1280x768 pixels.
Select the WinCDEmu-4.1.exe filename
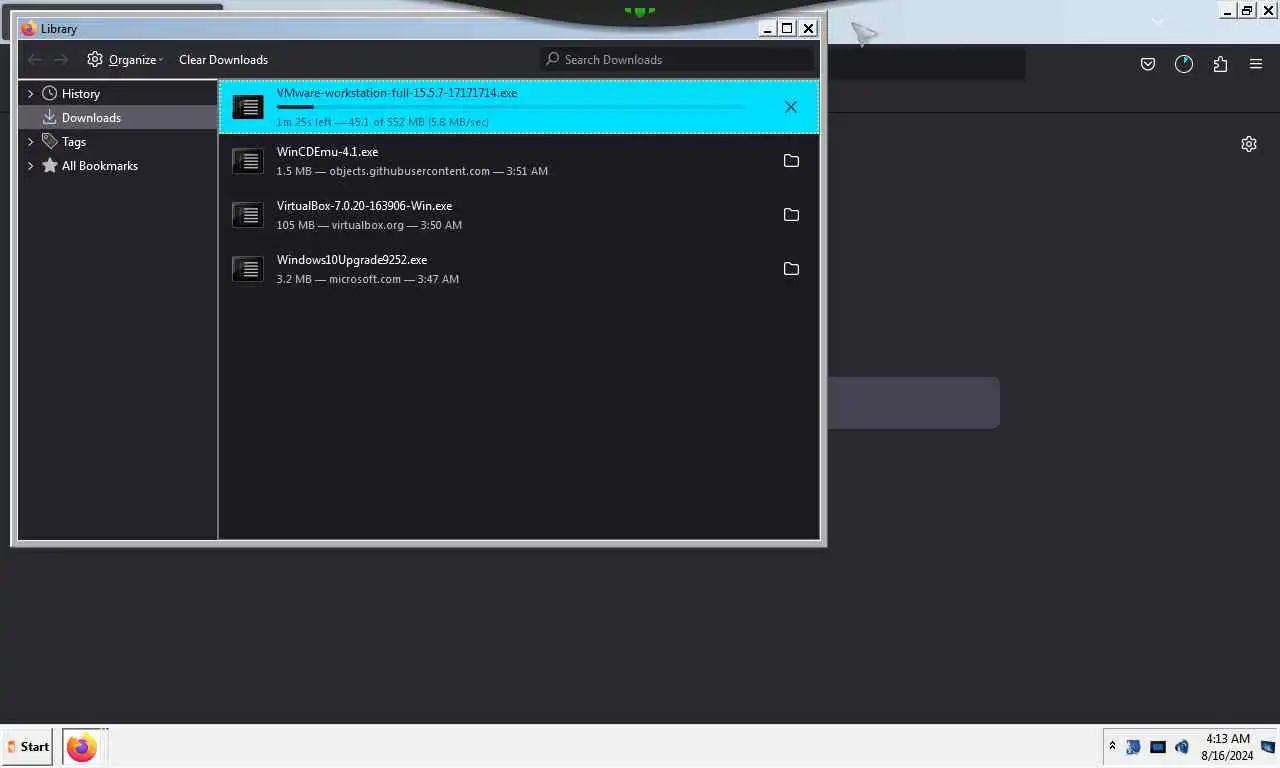click(x=327, y=152)
